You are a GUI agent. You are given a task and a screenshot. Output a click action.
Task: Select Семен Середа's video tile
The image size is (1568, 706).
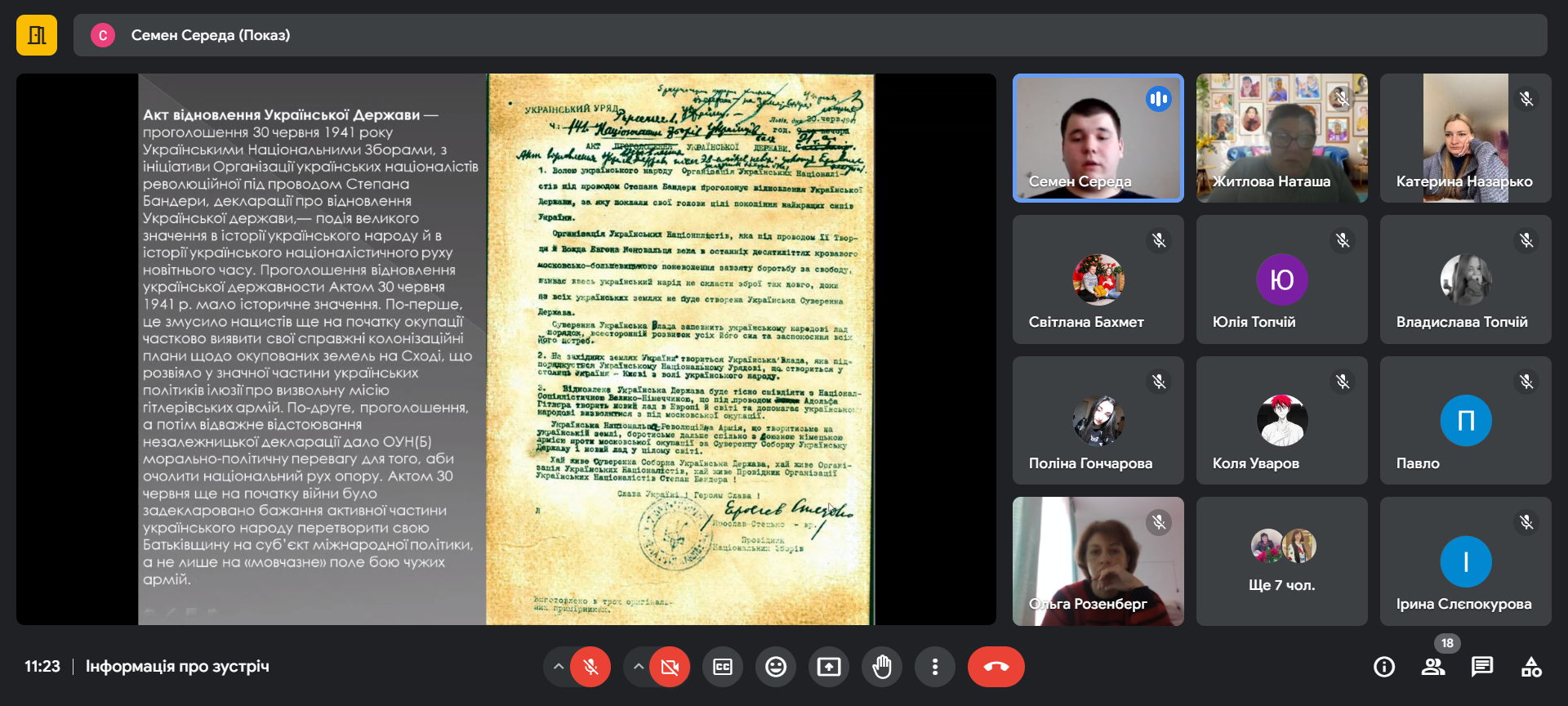(x=1098, y=137)
